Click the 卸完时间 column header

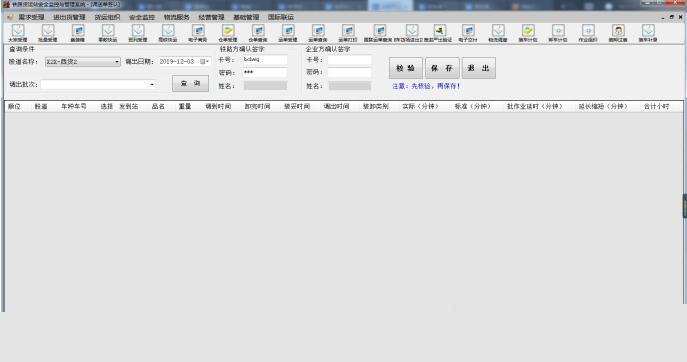pyautogui.click(x=257, y=106)
